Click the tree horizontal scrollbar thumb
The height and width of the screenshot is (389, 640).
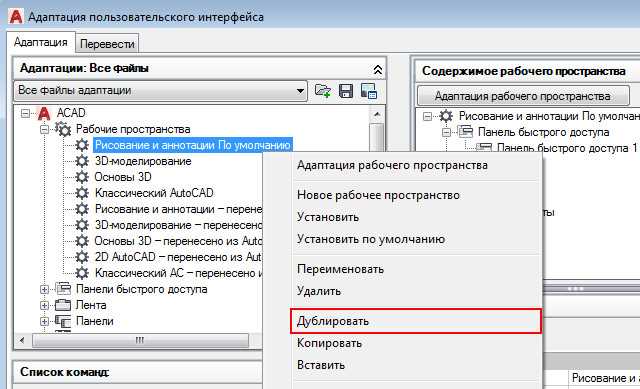[x=140, y=340]
